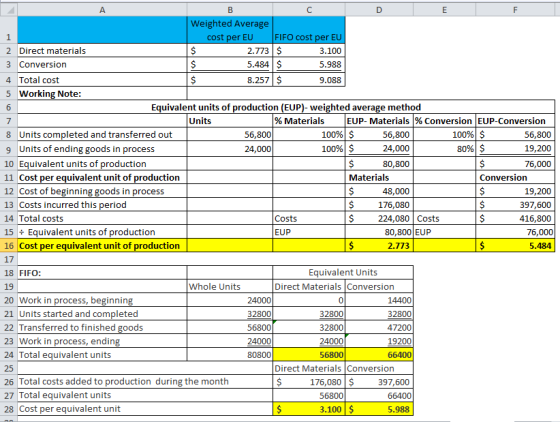The image size is (560, 422).
Task: Select 'Work in process, ending' cell
Action: (102, 341)
